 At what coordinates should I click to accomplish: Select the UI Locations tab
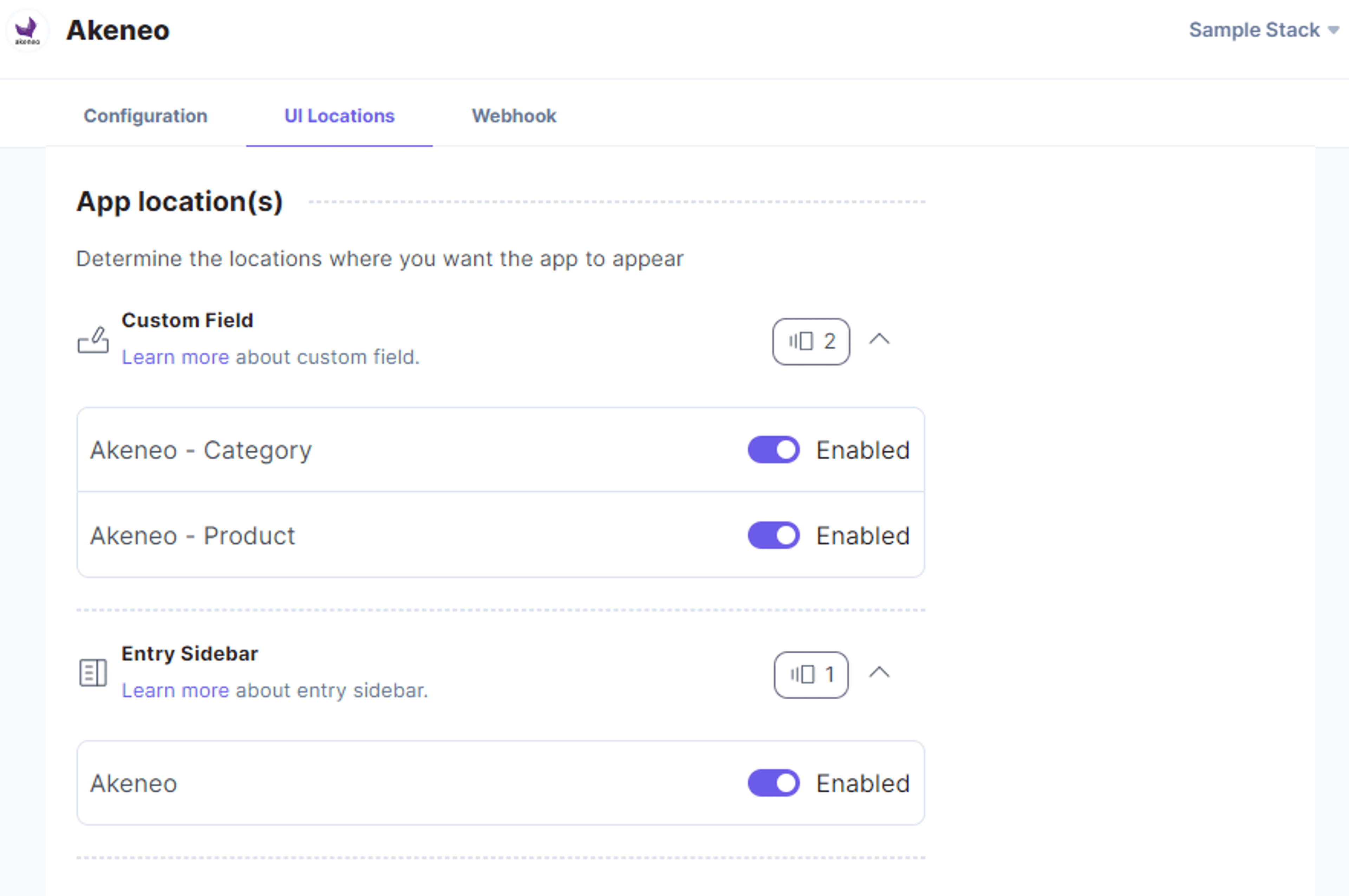point(339,116)
